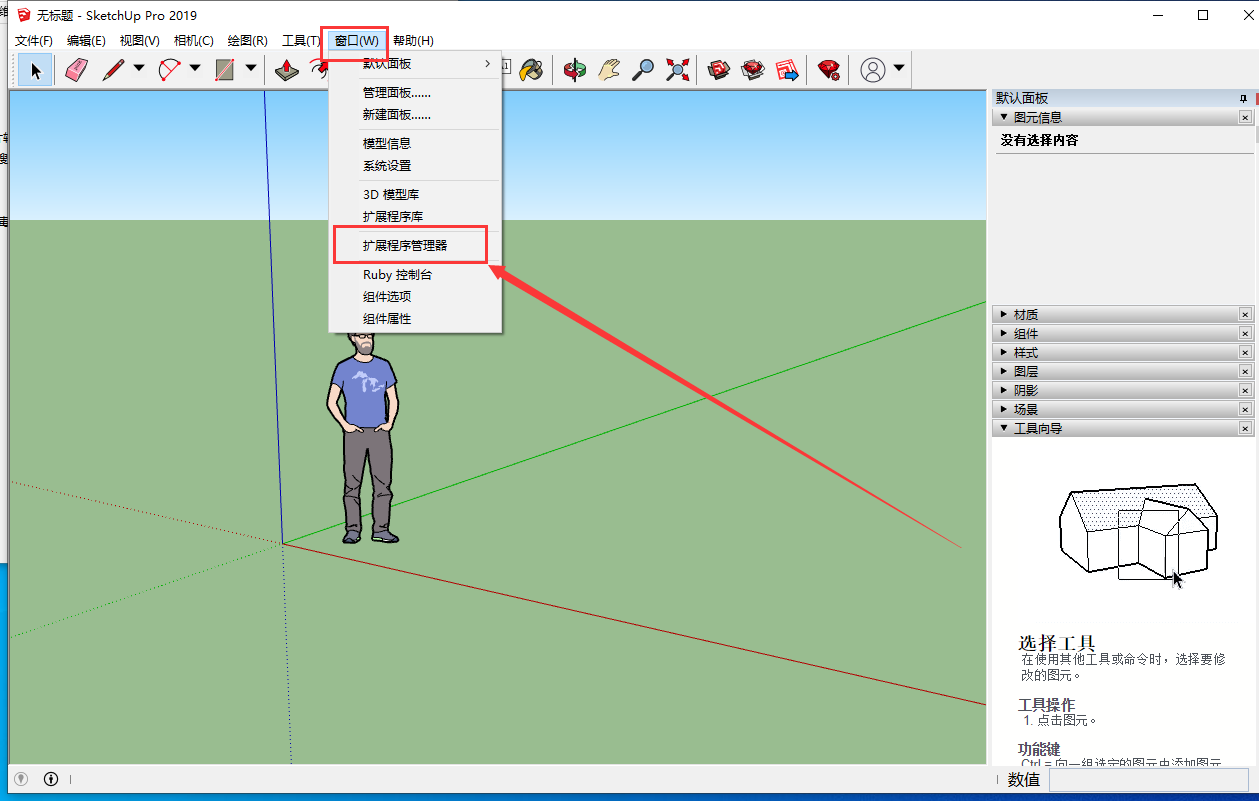Activate the Line drawing tool
The image size is (1259, 801).
110,69
